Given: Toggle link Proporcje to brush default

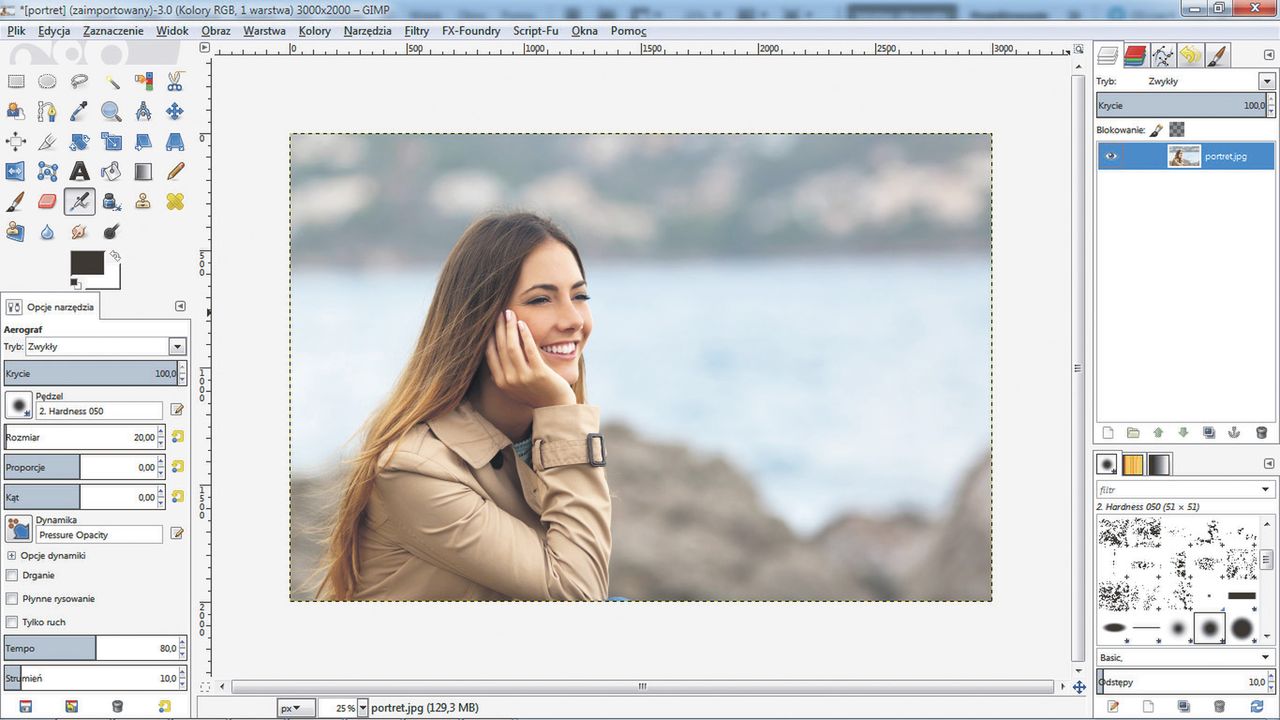Looking at the screenshot, I should [177, 466].
